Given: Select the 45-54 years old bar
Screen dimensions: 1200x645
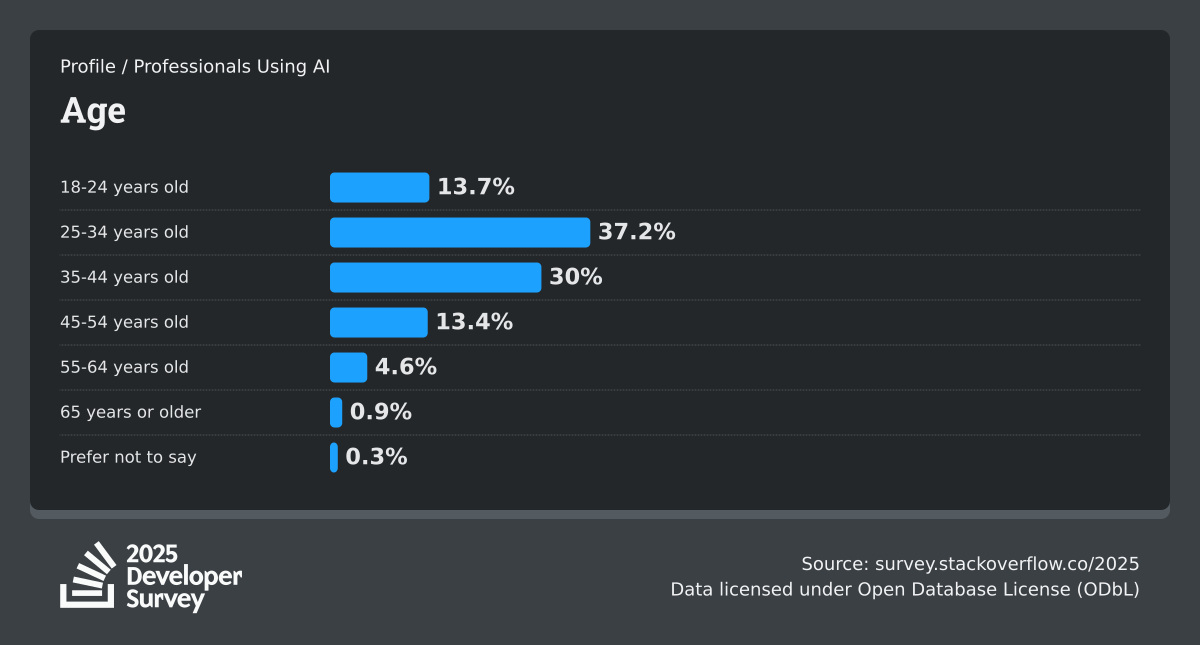Looking at the screenshot, I should [378, 322].
